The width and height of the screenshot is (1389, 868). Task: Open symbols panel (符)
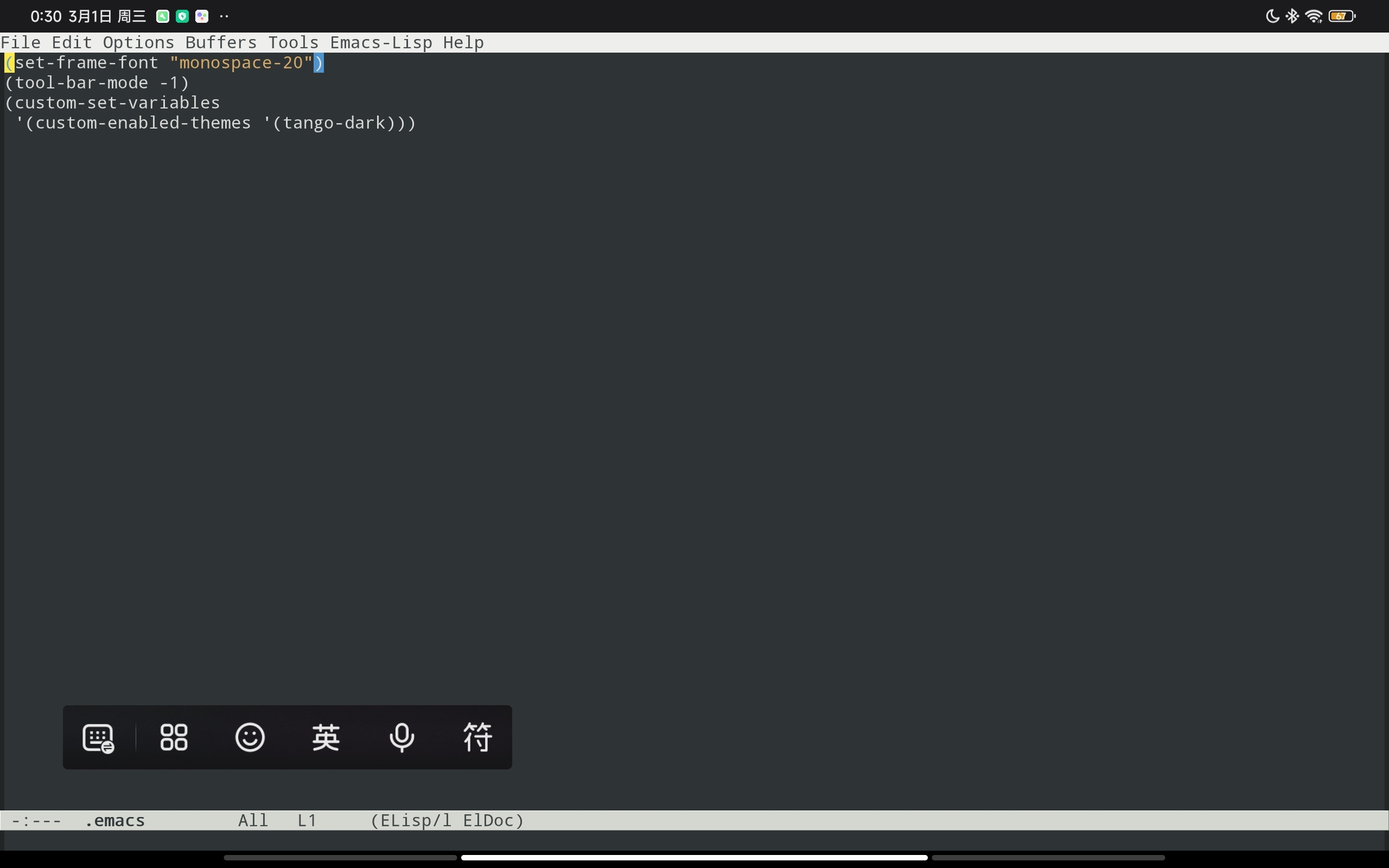coord(477,738)
